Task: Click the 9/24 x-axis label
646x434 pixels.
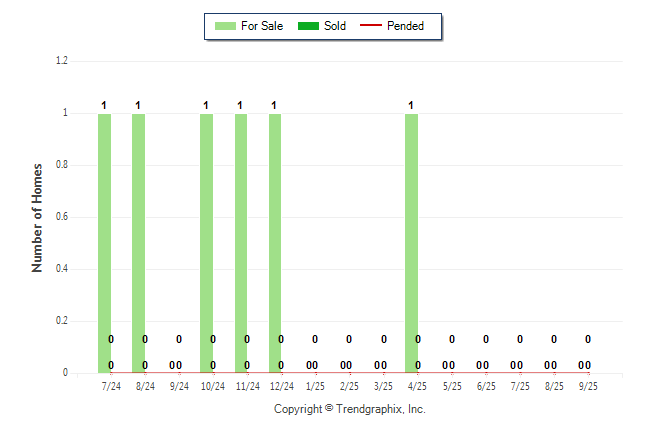Action: 179,385
